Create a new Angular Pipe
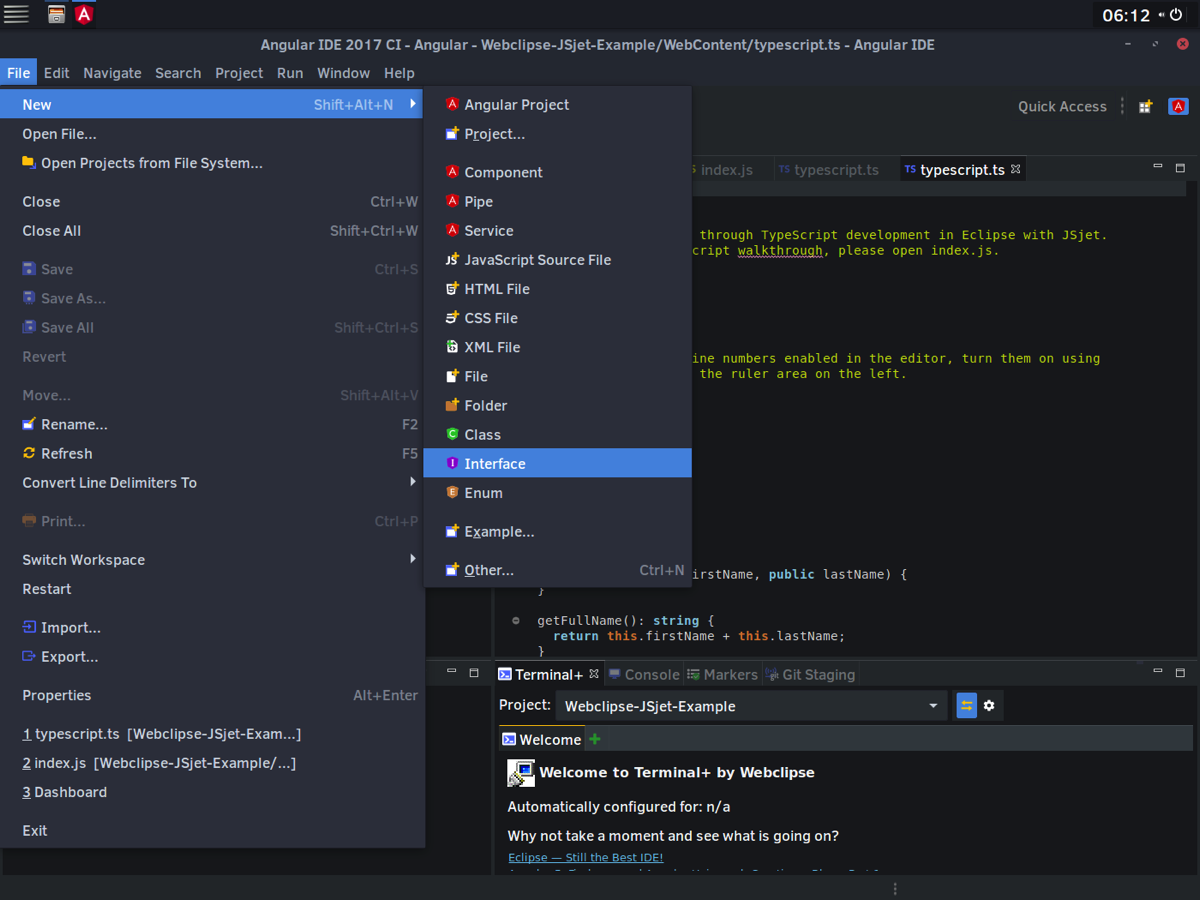The width and height of the screenshot is (1200, 900). pos(557,201)
